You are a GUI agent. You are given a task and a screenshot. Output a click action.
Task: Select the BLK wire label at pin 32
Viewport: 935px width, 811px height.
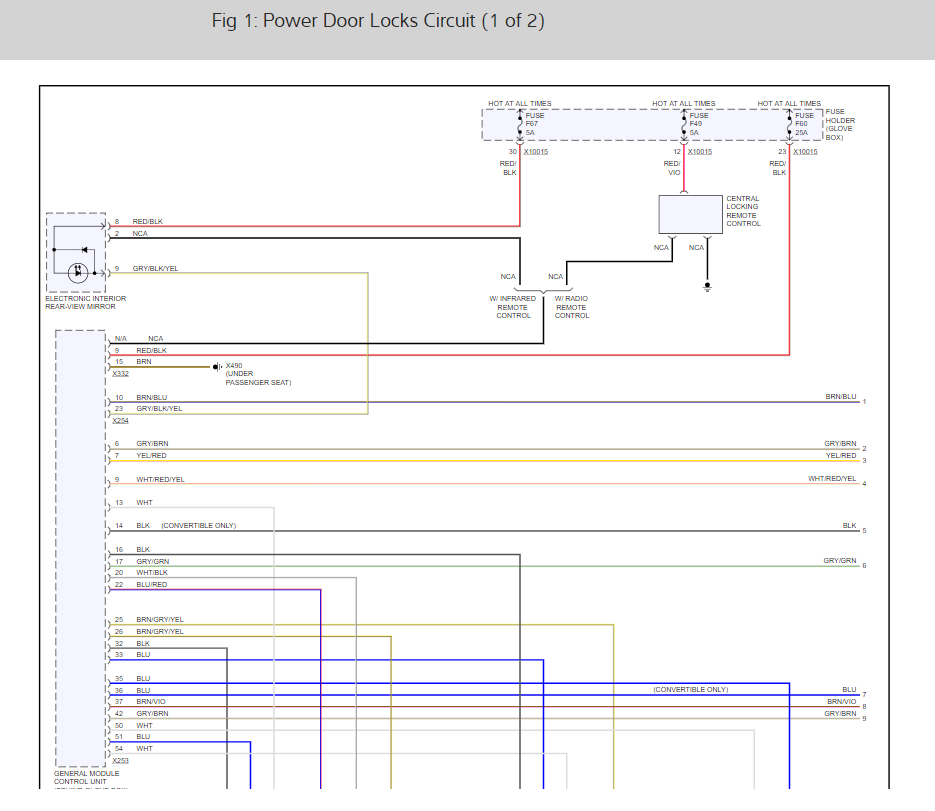(x=143, y=643)
